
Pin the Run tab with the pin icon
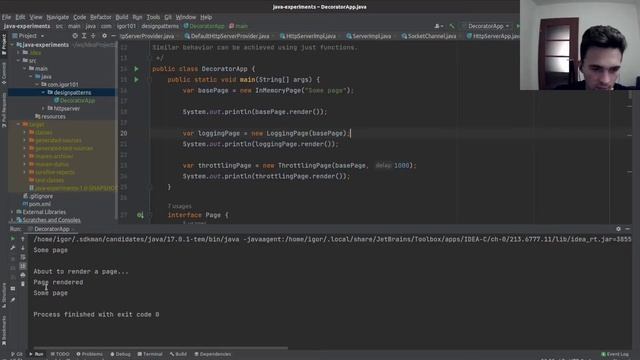(x=13, y=300)
